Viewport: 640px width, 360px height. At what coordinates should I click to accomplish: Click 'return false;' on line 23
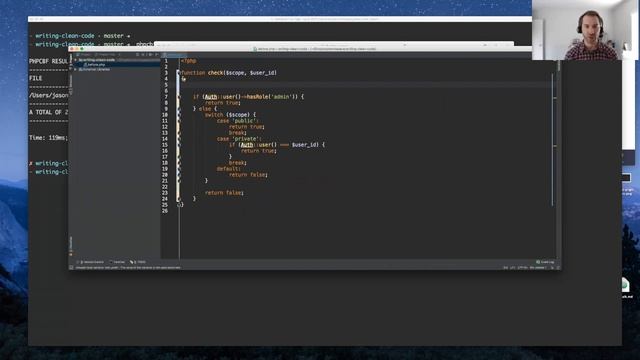click(224, 193)
